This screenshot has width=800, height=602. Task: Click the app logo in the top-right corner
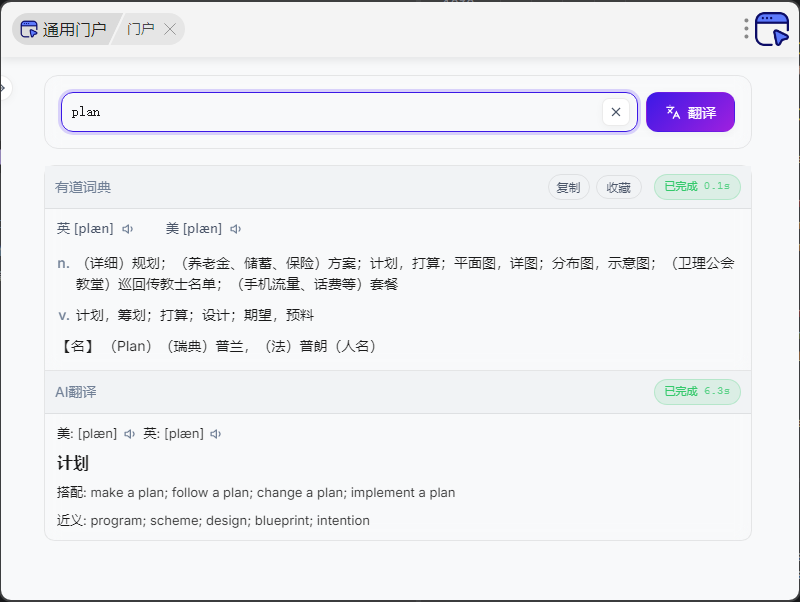coord(772,29)
